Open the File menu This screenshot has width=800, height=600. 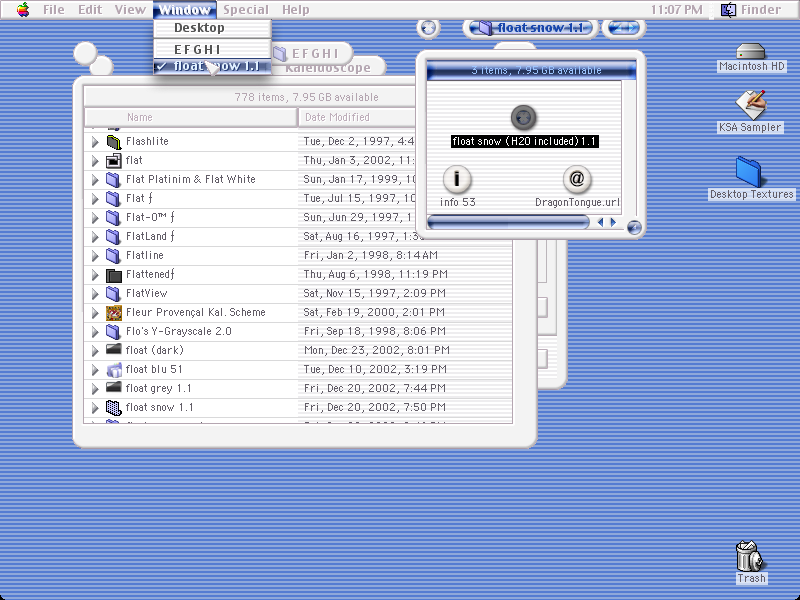(x=54, y=9)
